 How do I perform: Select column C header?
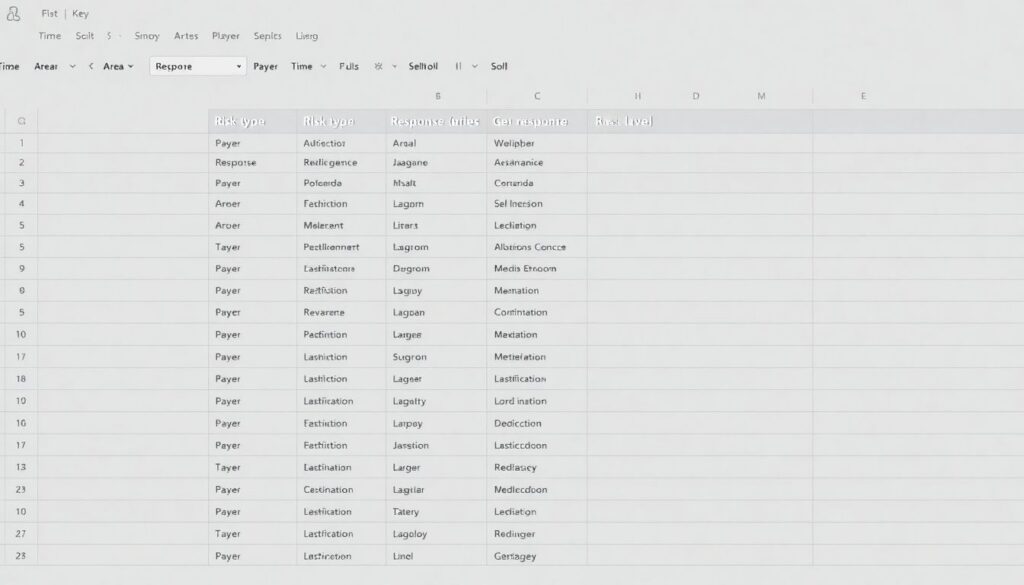[x=537, y=96]
